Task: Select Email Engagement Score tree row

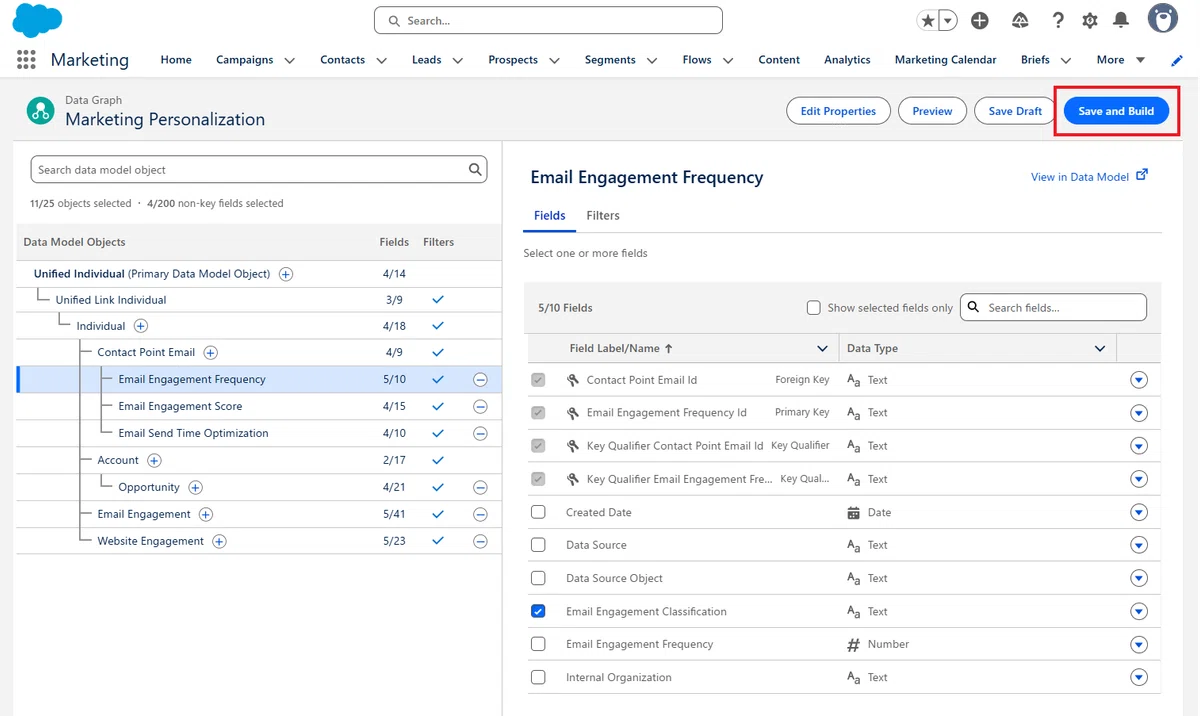Action: [x=259, y=407]
